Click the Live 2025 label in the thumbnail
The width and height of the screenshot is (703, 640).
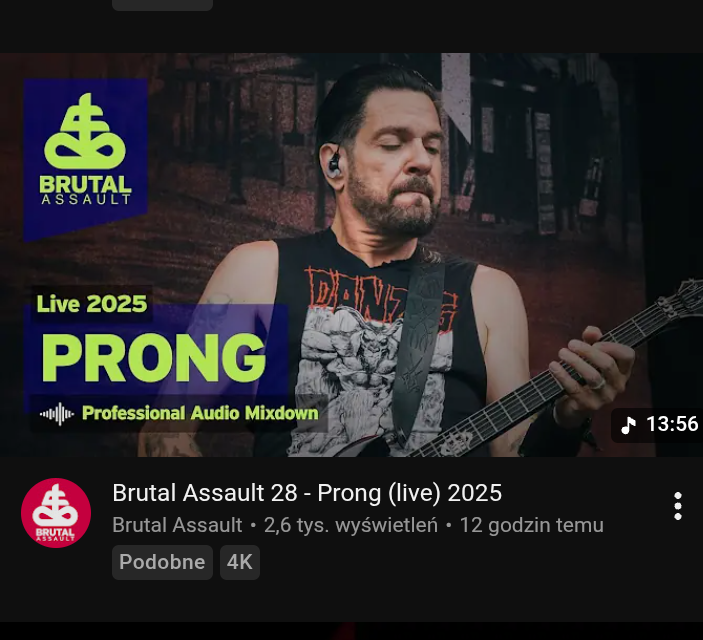(x=92, y=304)
